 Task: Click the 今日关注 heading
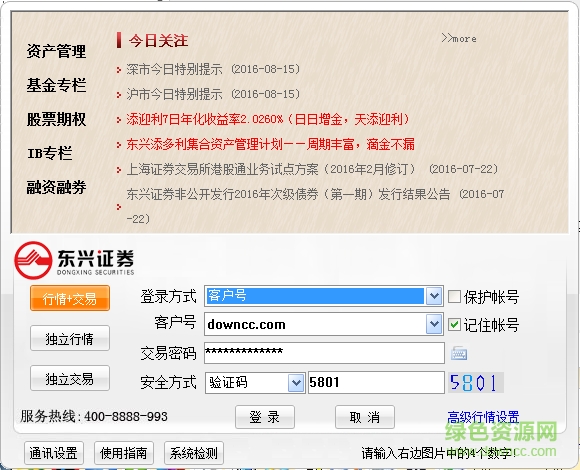[158, 40]
